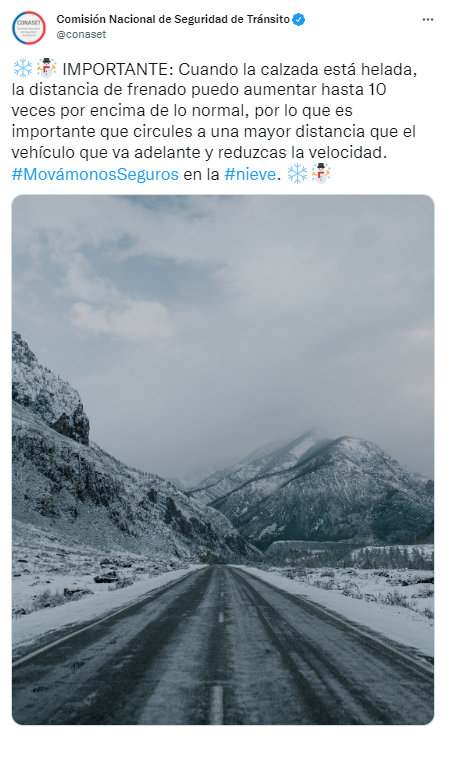Open the CONASET profile avatar
Screen dimensions: 451x768
pyautogui.click(x=29, y=28)
